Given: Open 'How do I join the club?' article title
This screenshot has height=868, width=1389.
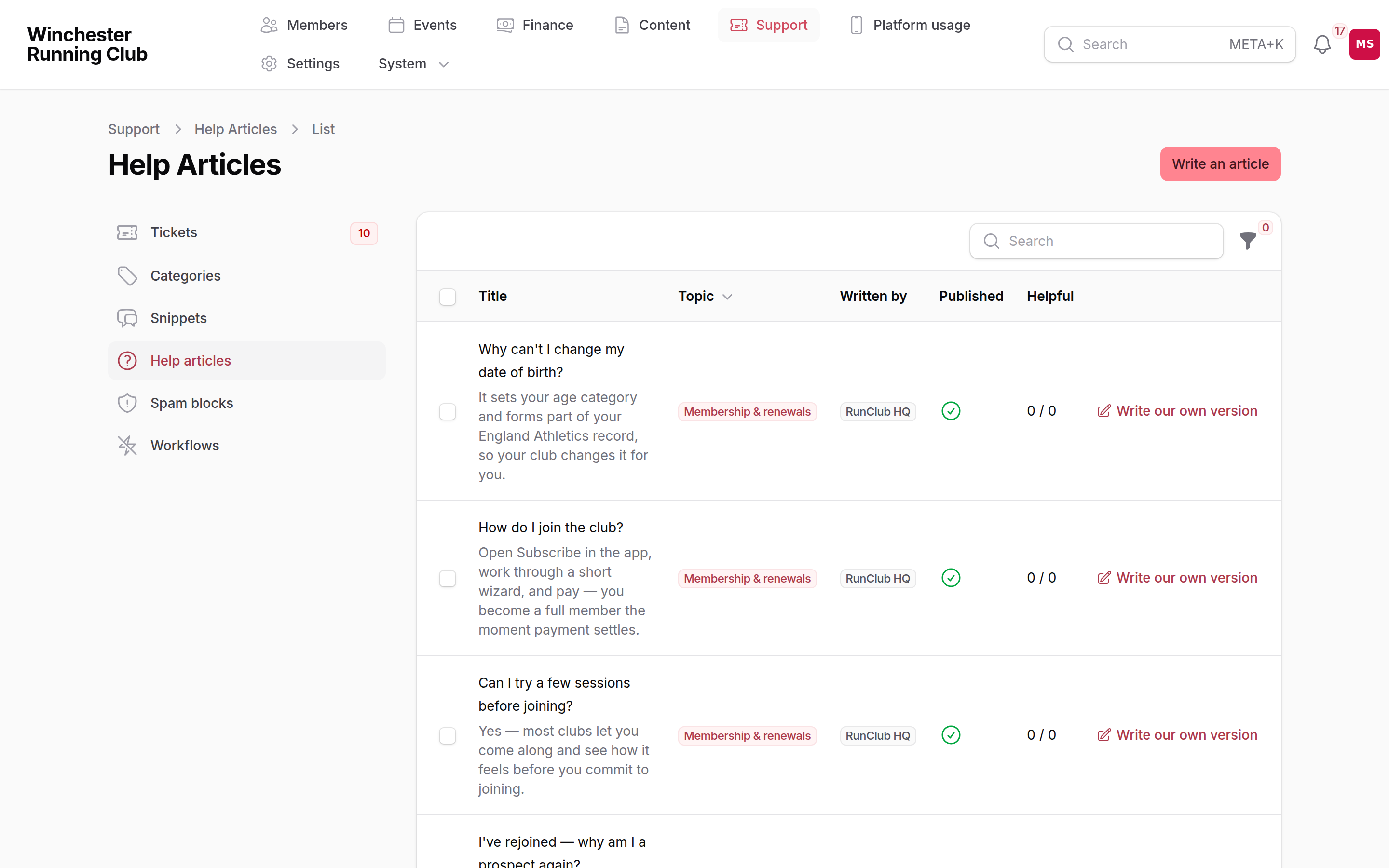Looking at the screenshot, I should pos(550,528).
